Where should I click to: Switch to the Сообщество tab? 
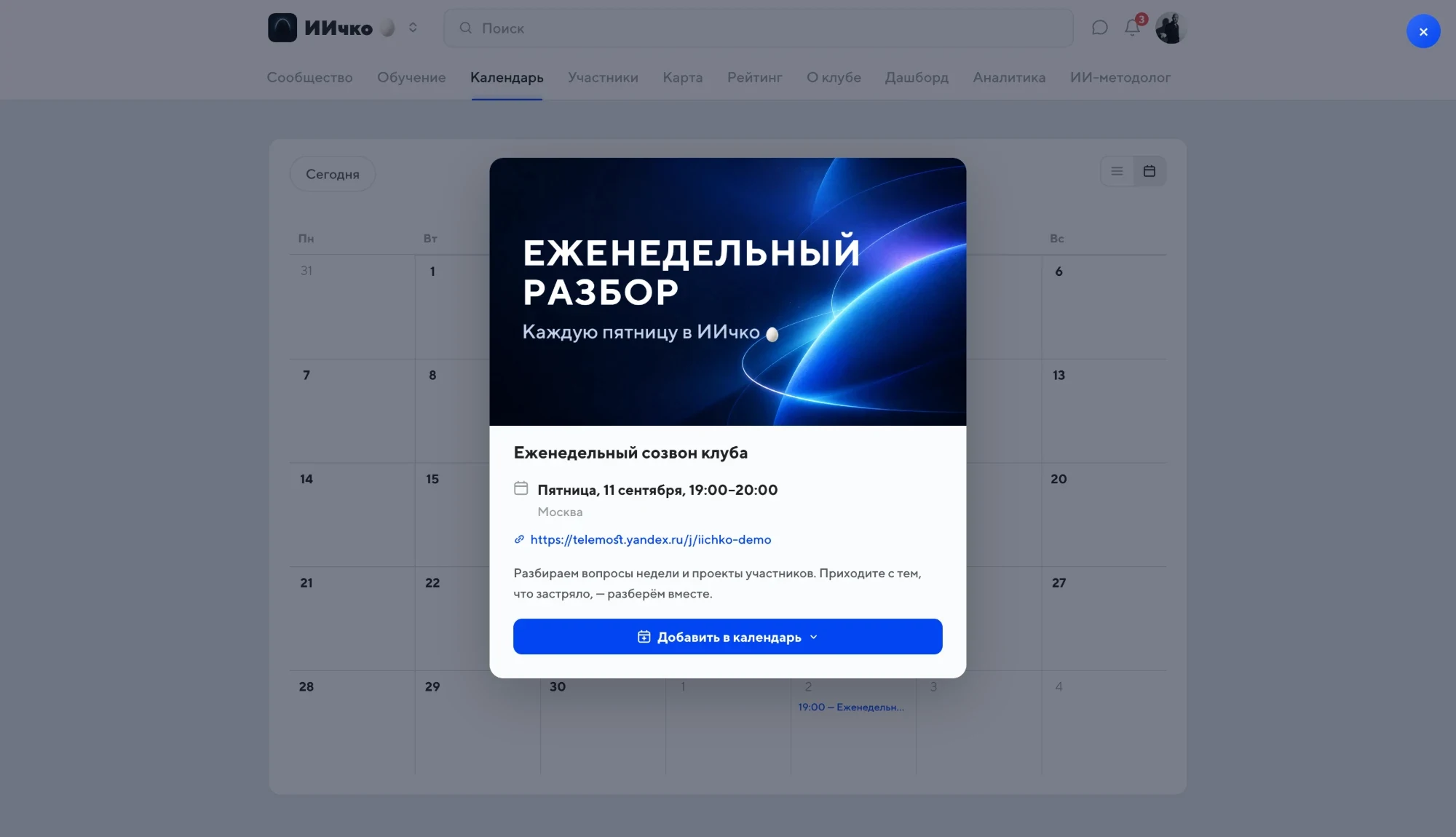[309, 77]
